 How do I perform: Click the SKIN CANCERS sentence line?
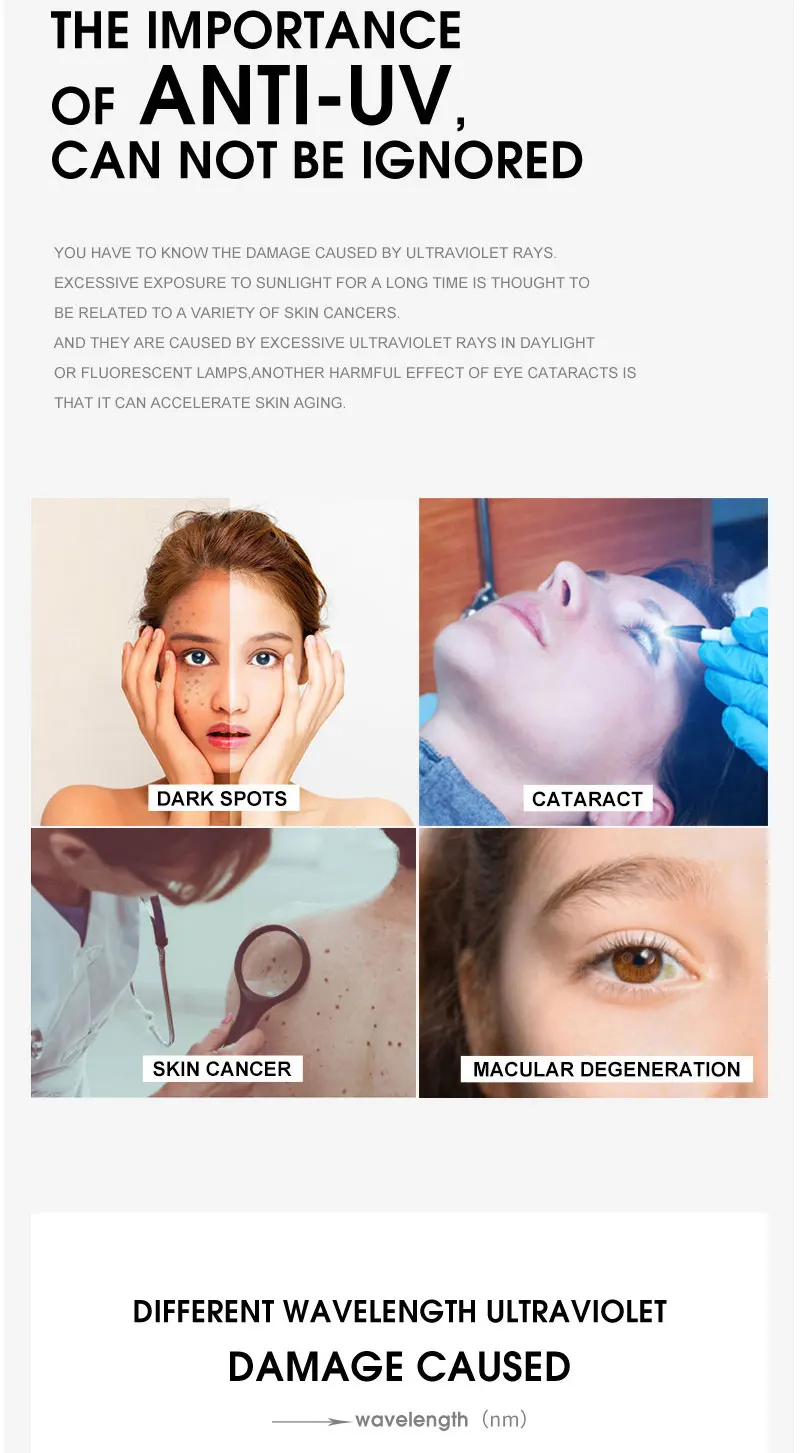pos(227,313)
